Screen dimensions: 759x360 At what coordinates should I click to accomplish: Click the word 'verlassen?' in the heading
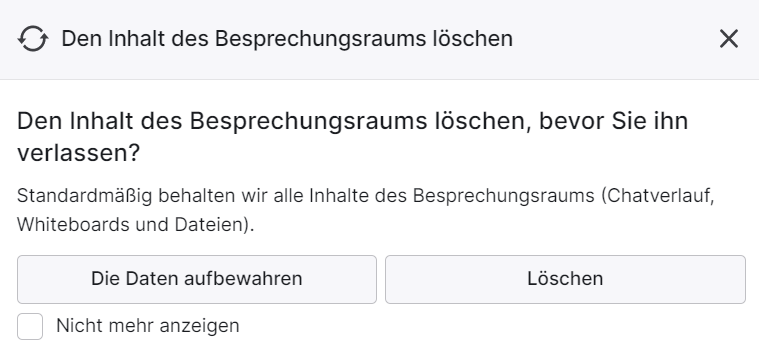pos(78,153)
